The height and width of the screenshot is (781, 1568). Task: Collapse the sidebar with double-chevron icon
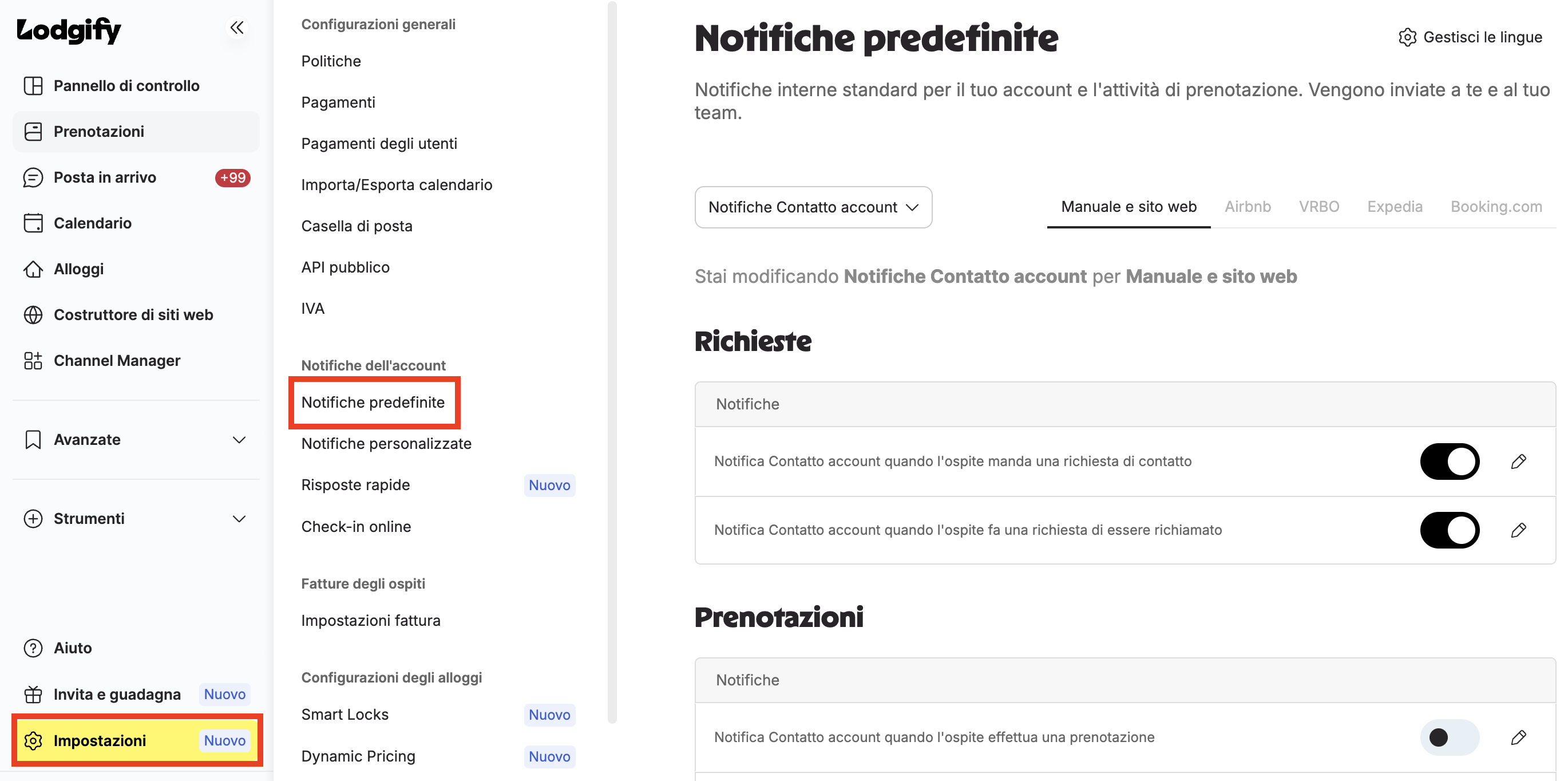click(x=237, y=27)
